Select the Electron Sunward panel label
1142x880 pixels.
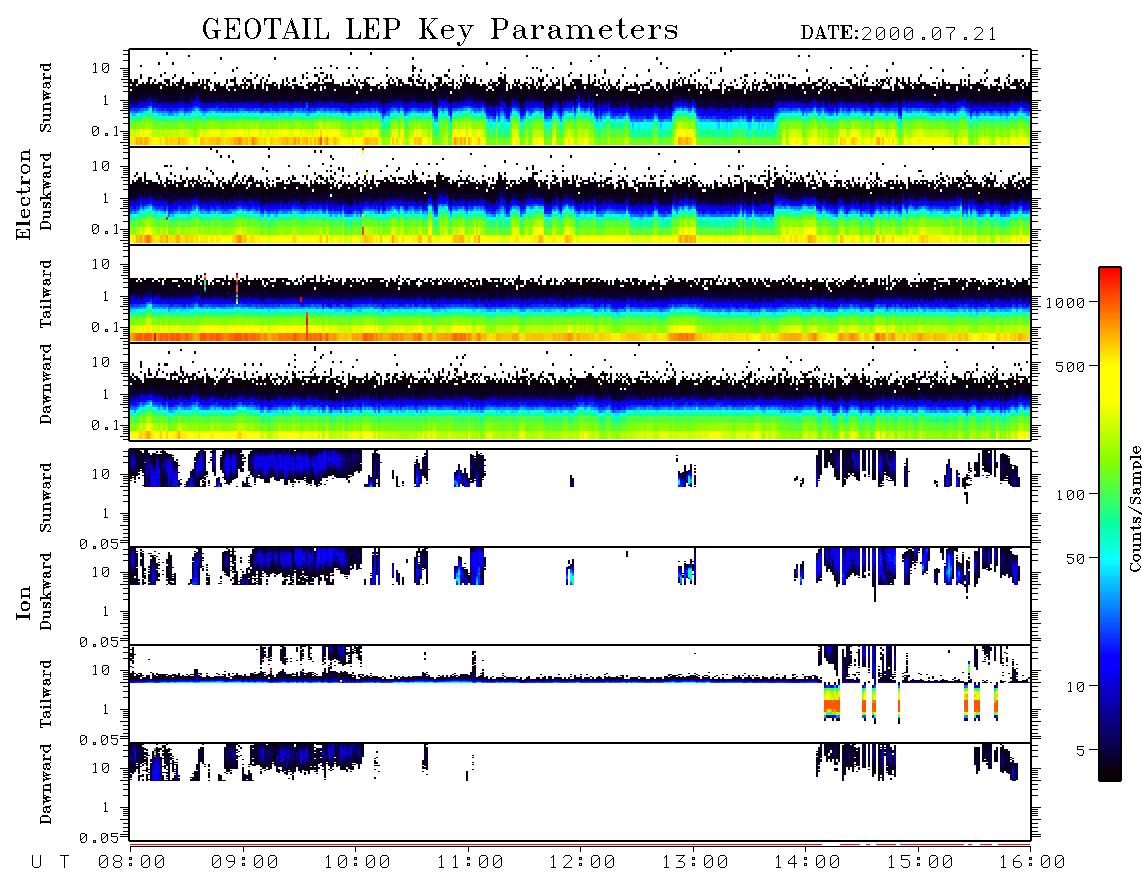click(x=46, y=98)
